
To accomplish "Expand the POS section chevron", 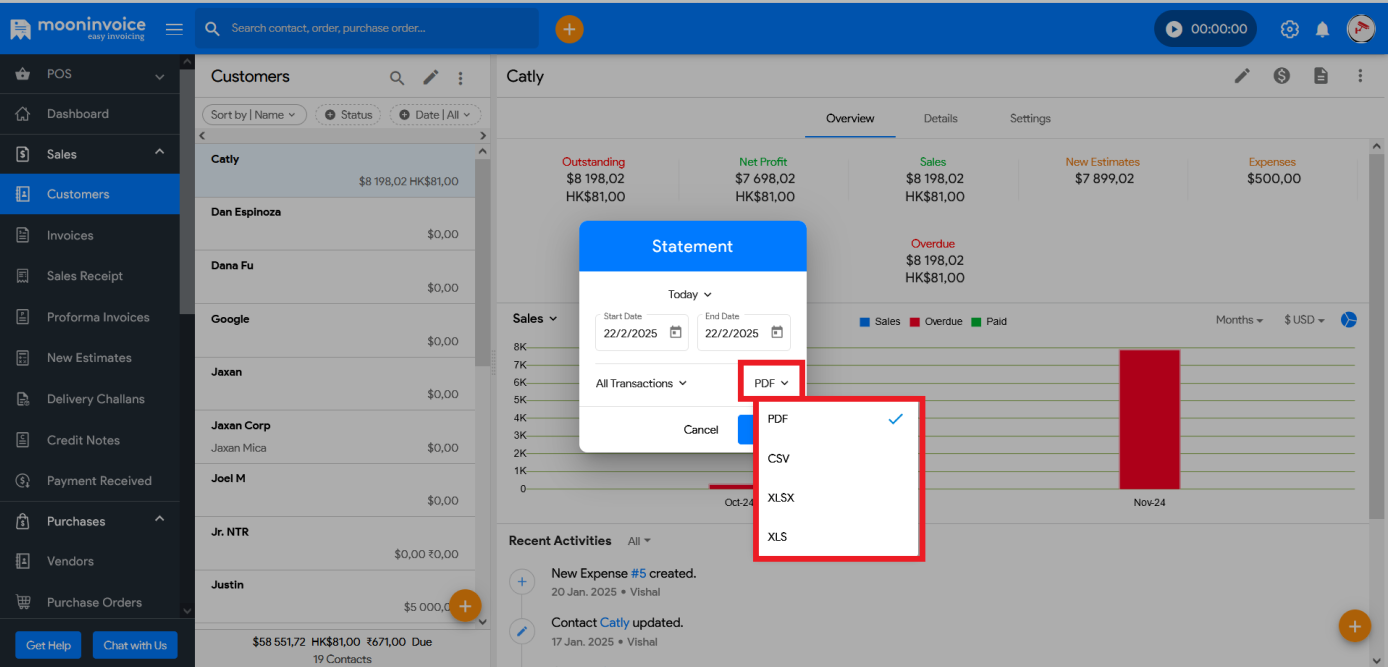I will (x=160, y=76).
